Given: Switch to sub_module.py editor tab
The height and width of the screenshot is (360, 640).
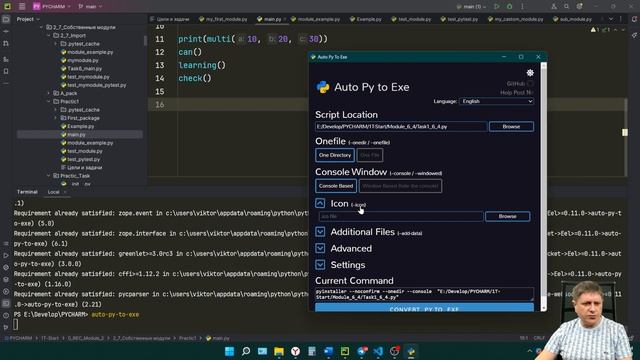Looking at the screenshot, I should [x=572, y=19].
